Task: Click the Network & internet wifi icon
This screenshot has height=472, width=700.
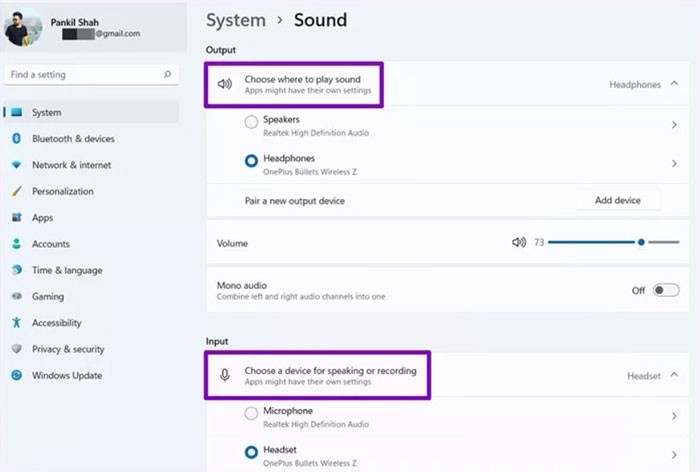Action: click(x=17, y=165)
